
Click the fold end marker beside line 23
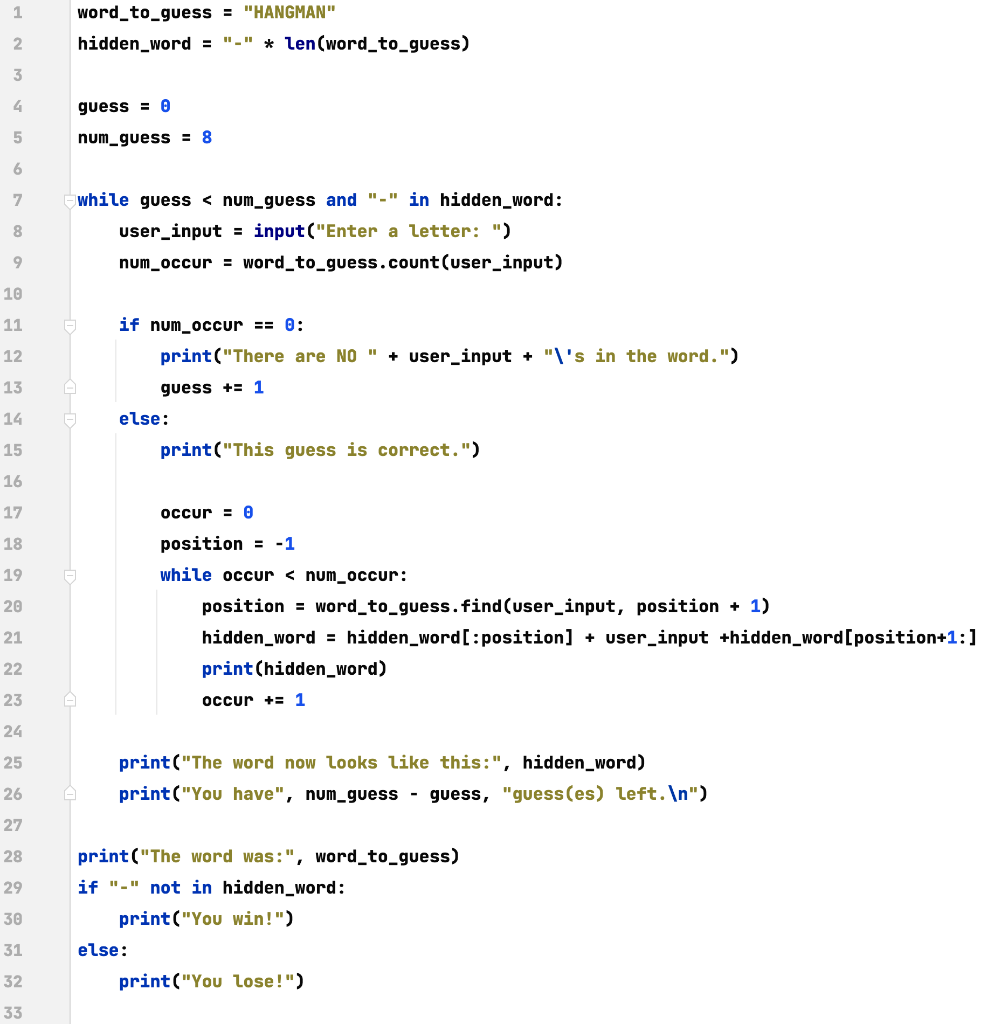pyautogui.click(x=69, y=700)
